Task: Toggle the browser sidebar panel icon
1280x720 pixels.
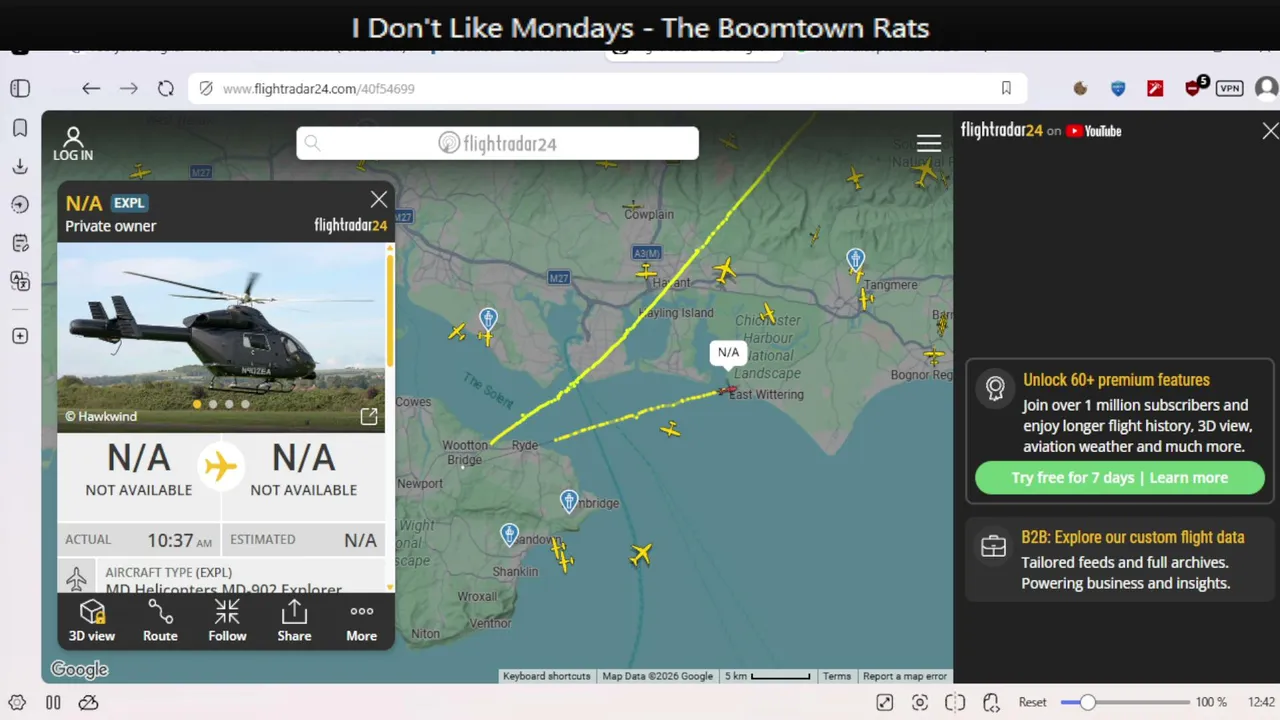Action: pyautogui.click(x=20, y=88)
